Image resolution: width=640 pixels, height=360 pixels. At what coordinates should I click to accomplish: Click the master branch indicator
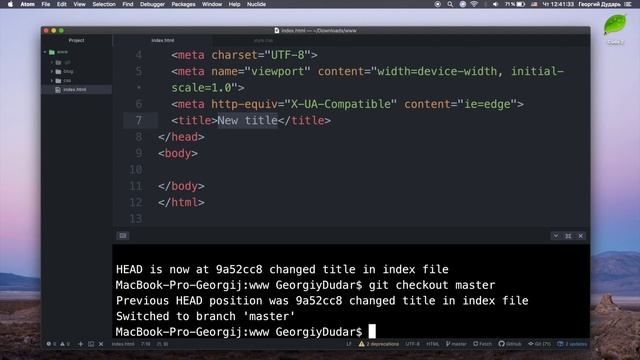click(456, 344)
